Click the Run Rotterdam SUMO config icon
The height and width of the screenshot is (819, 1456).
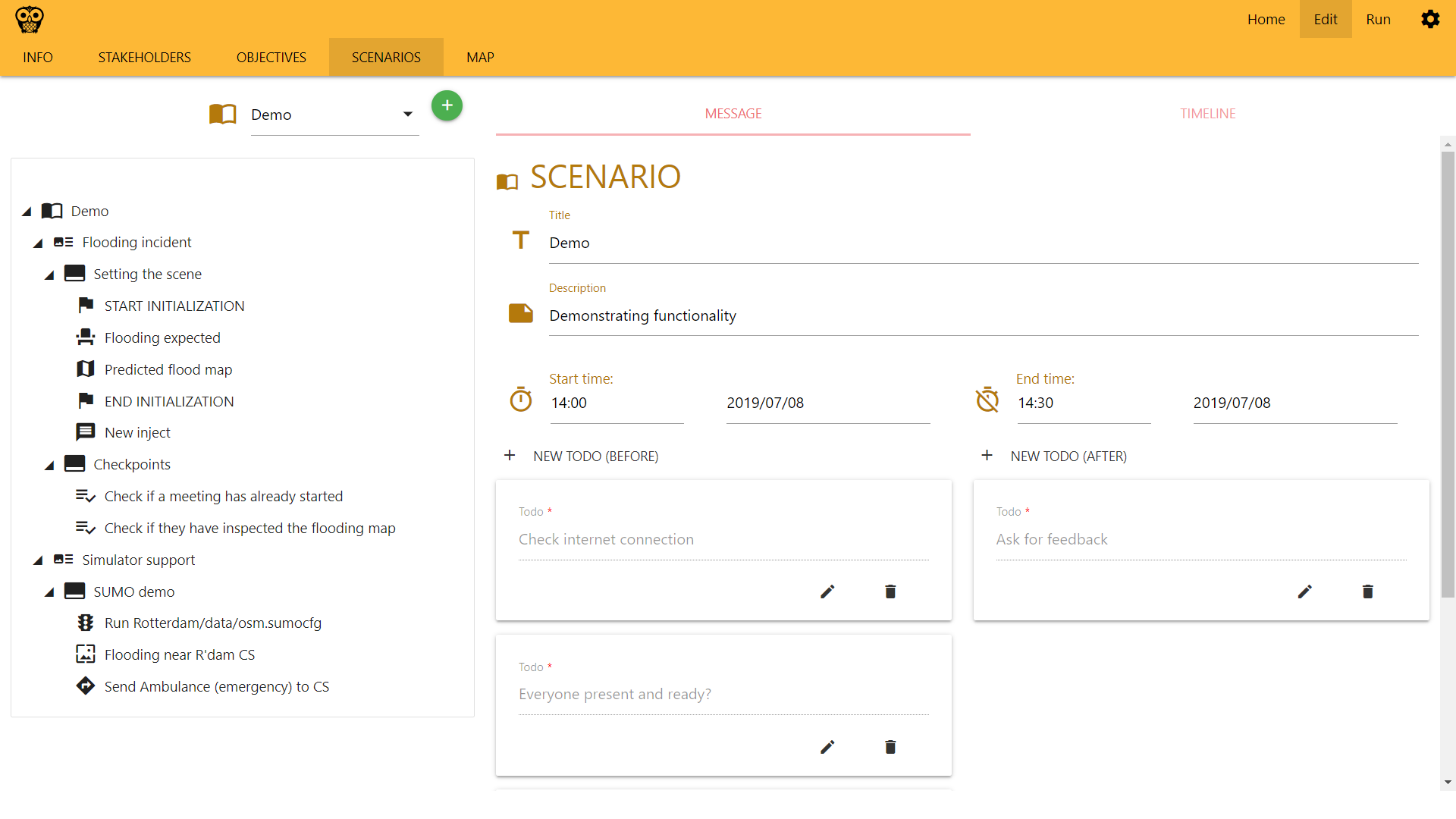[86, 622]
